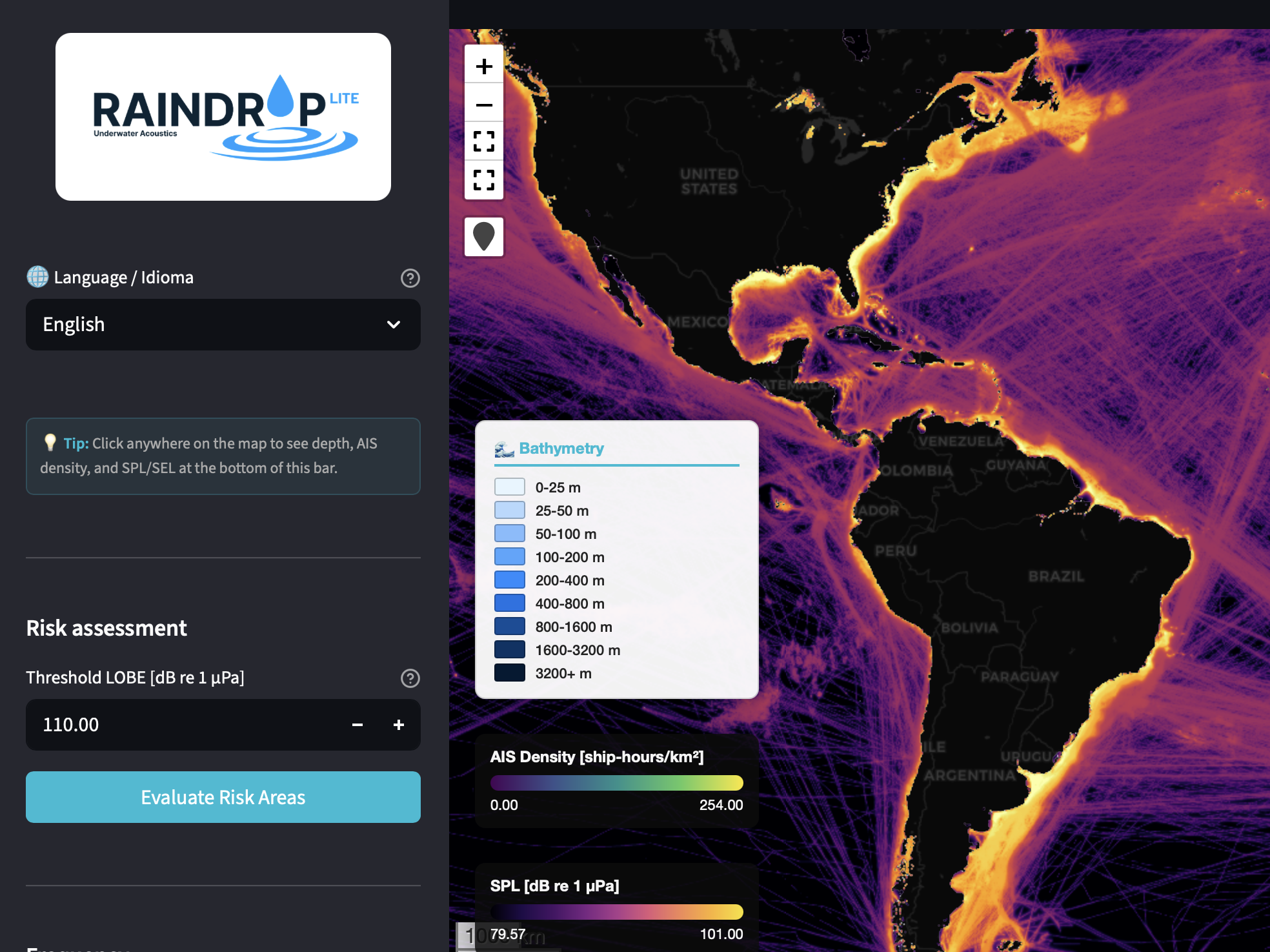The height and width of the screenshot is (952, 1270).
Task: Click the RAINDROP Lite logo
Action: point(223,117)
